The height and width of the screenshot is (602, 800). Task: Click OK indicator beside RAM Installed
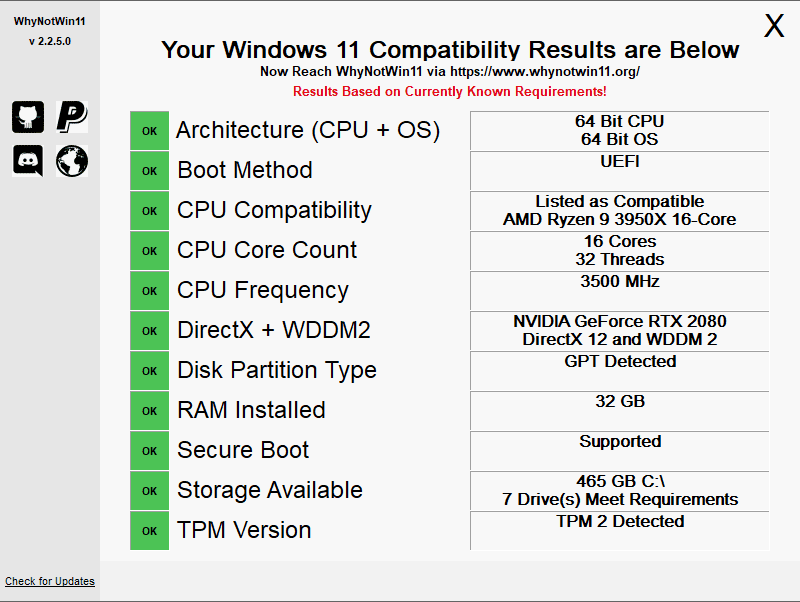click(150, 411)
